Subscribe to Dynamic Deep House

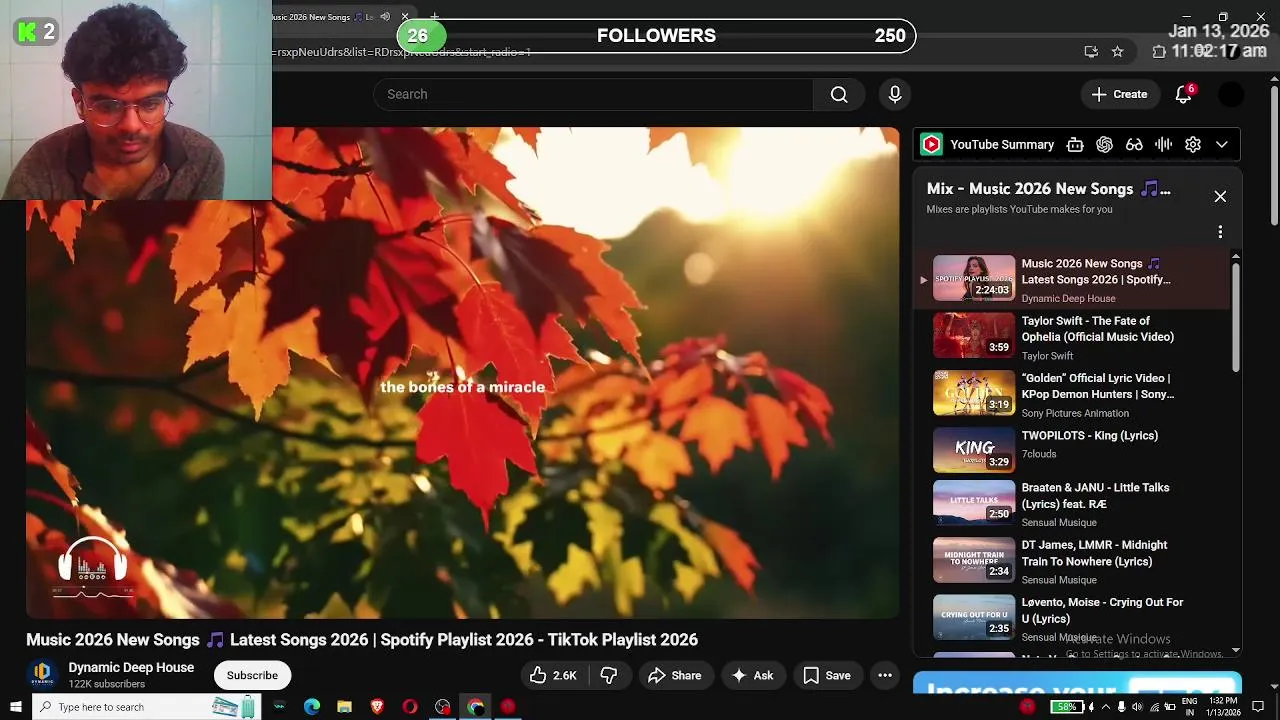point(252,675)
